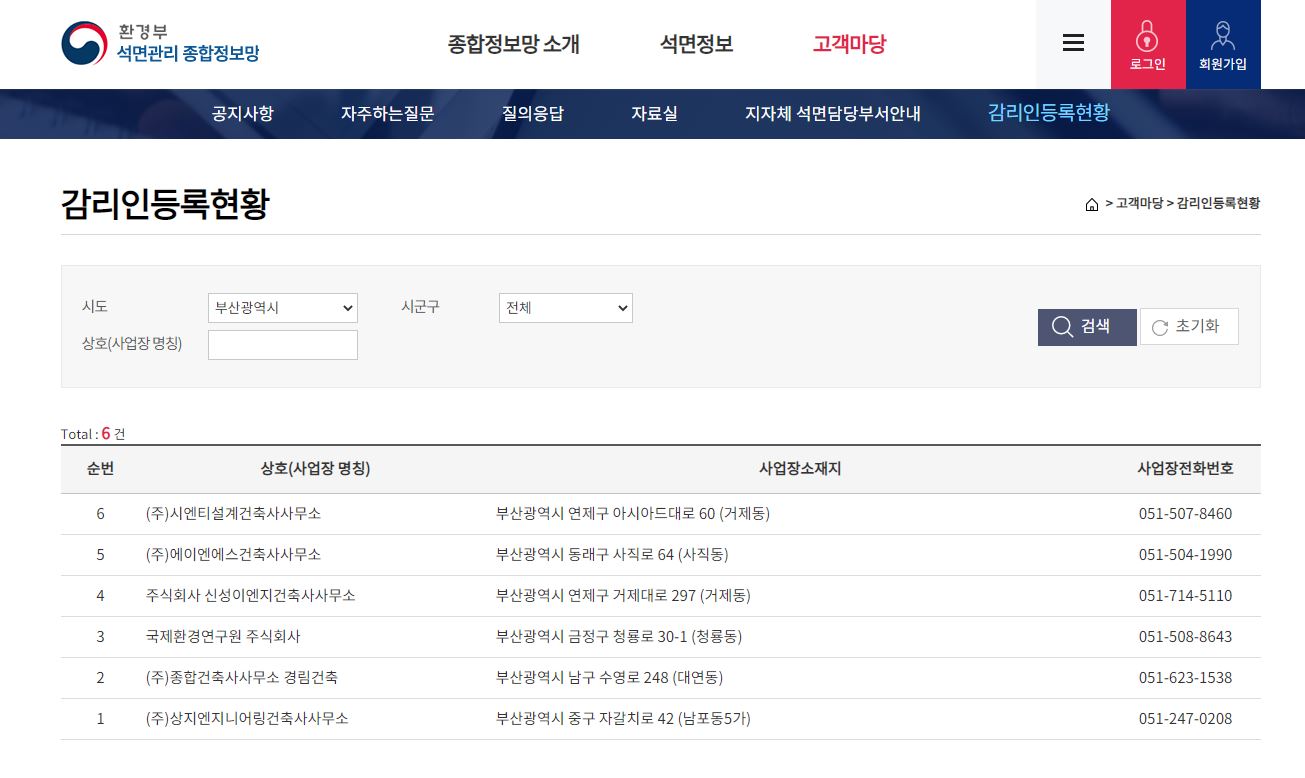Expand the 시도 dropdown showing 부산광역시
Viewport: 1305px width, 778px height.
(x=282, y=308)
